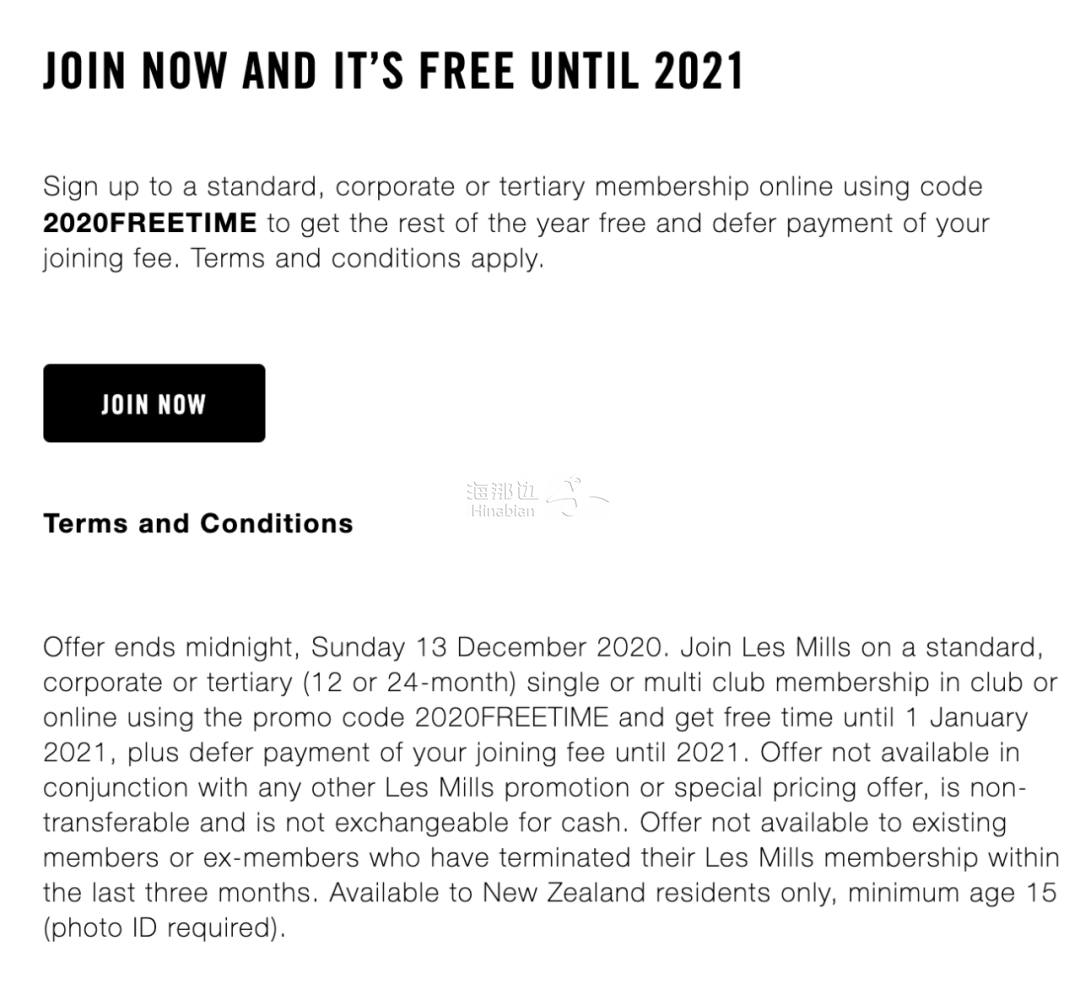Click the 'minimum age 15' text
This screenshot has width=1080, height=995.
coord(953,893)
